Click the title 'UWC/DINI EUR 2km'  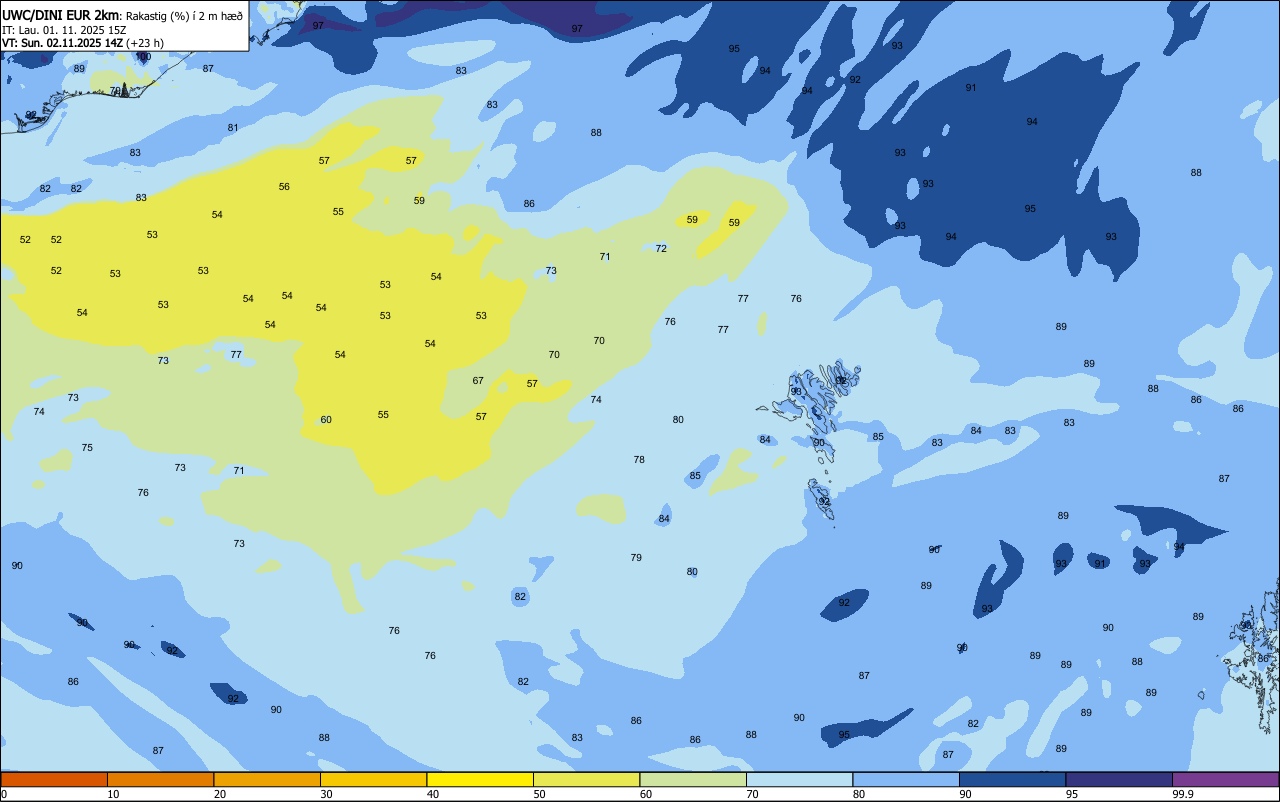(x=61, y=14)
